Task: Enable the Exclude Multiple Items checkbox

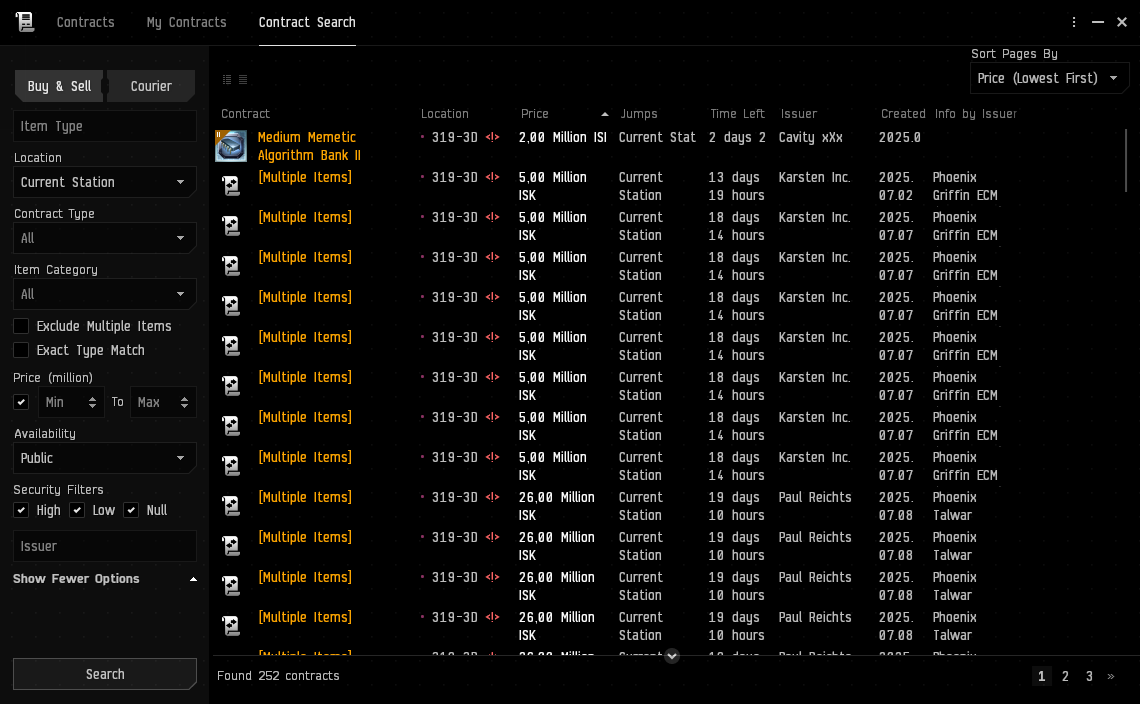Action: pos(21,326)
